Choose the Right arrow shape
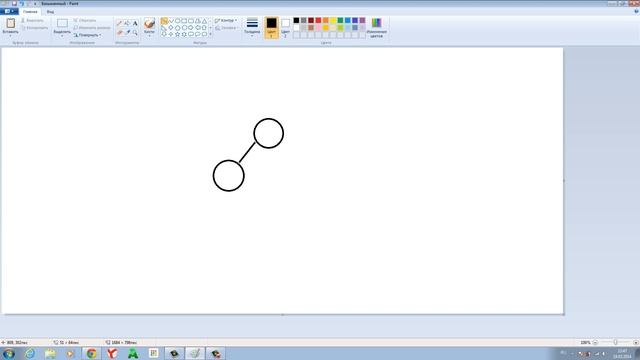This screenshot has width=640, height=360. pos(191,28)
